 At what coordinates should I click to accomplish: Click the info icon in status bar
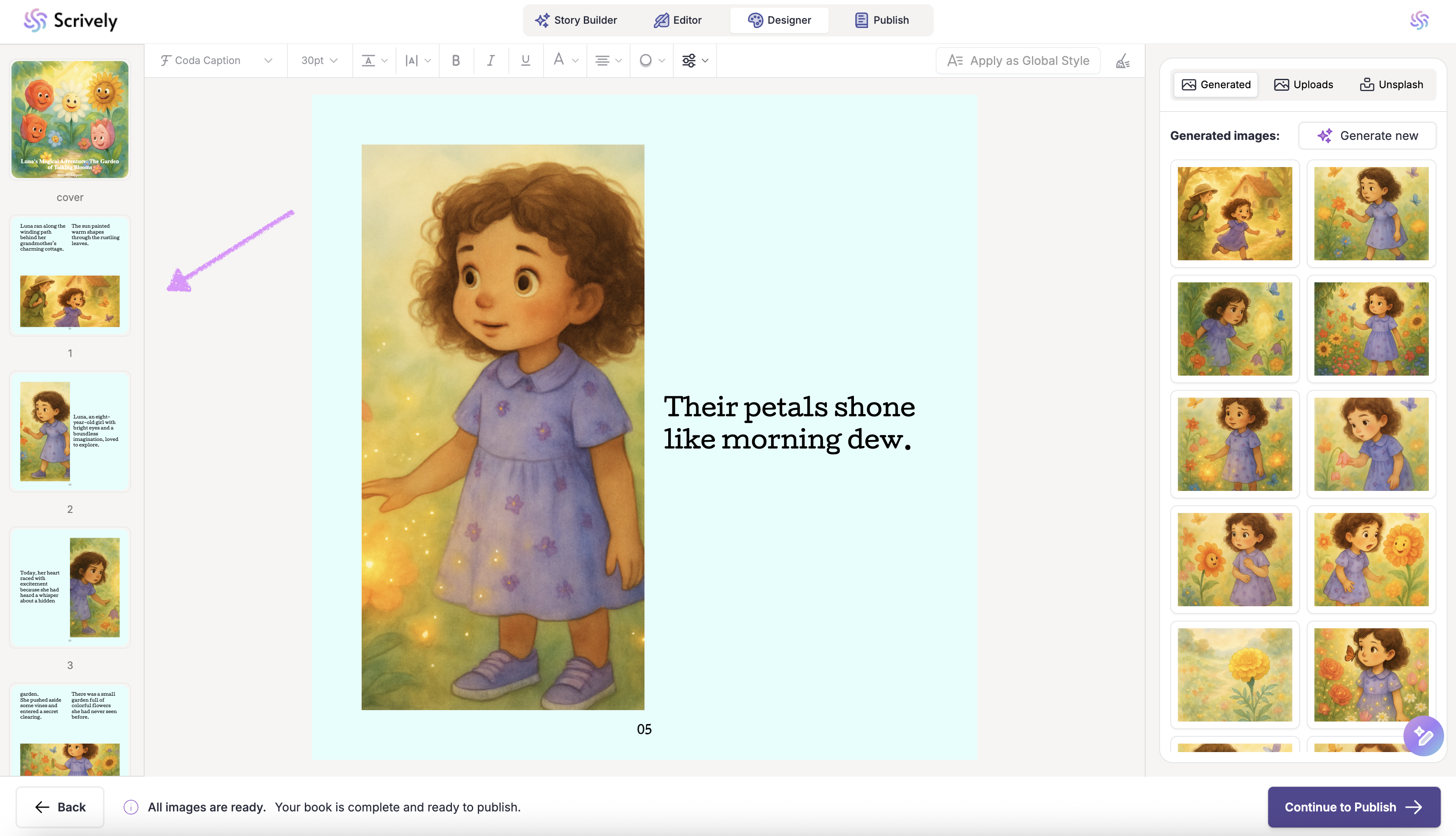tap(131, 807)
